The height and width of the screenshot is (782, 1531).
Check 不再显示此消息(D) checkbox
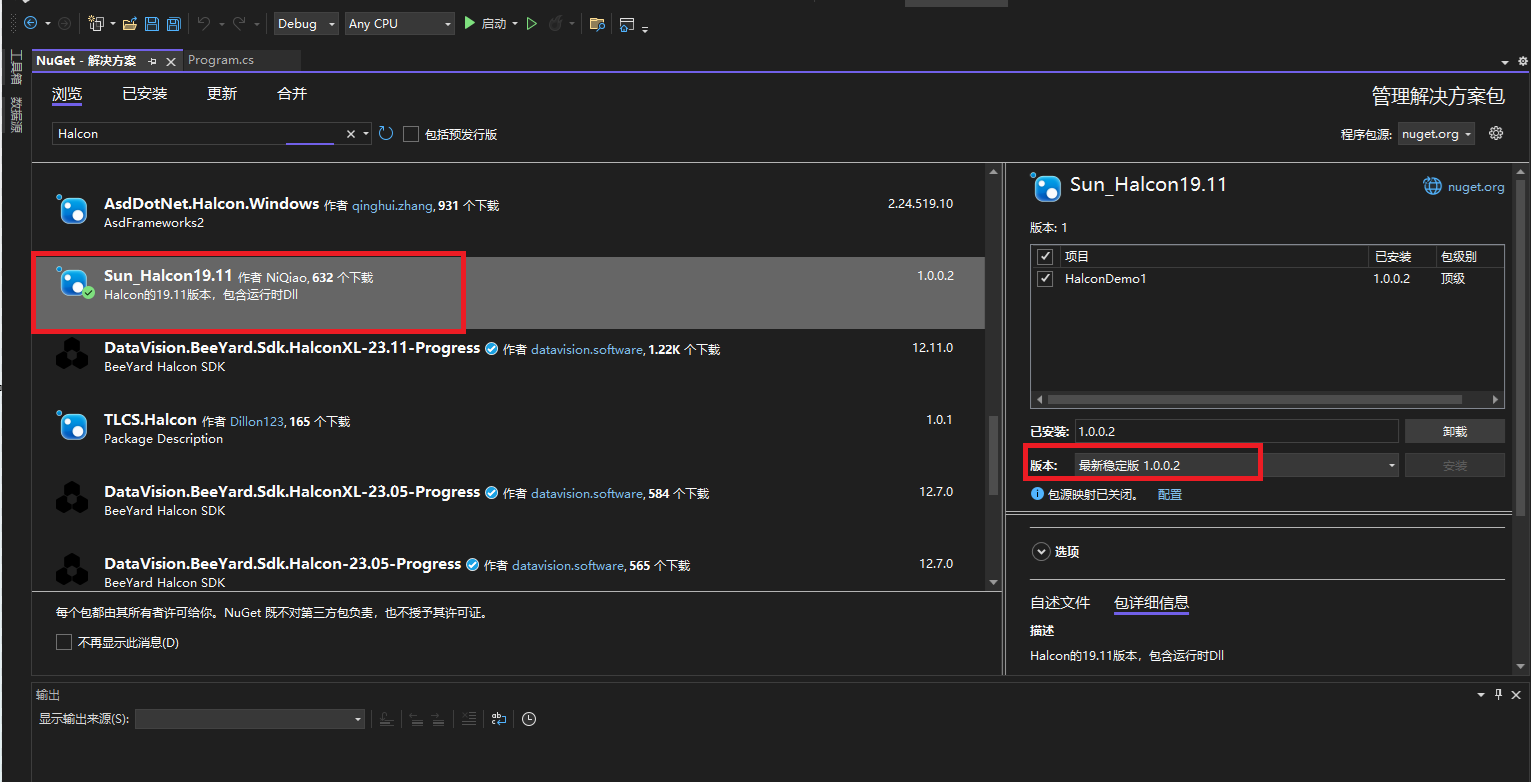[64, 642]
